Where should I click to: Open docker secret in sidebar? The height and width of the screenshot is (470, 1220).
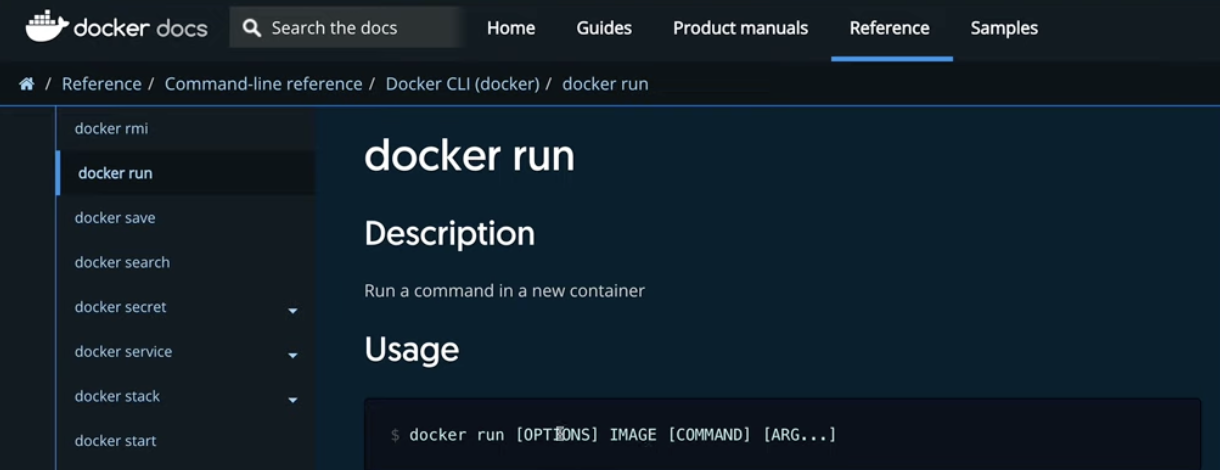(x=120, y=307)
